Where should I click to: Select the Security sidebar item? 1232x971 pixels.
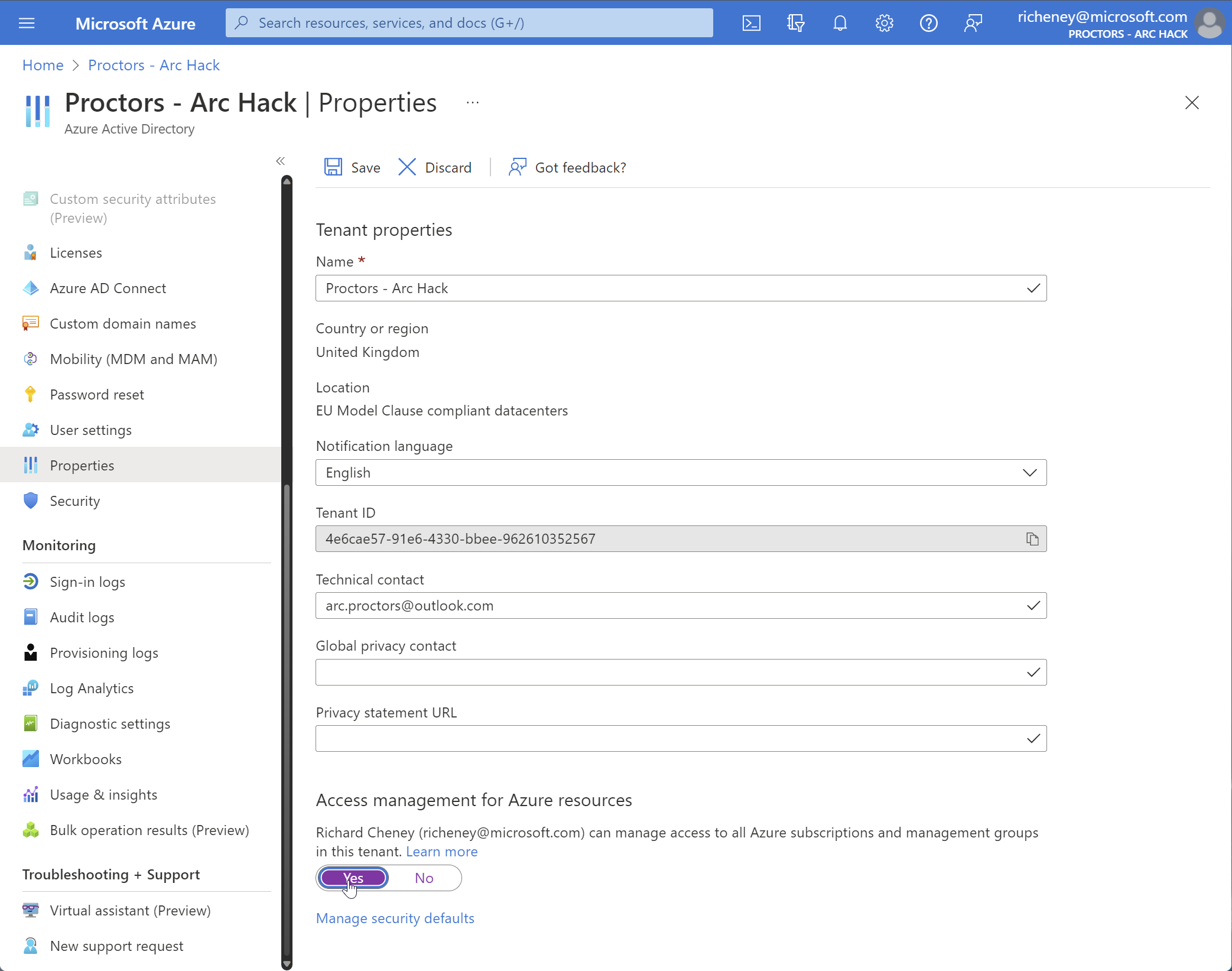pos(75,501)
